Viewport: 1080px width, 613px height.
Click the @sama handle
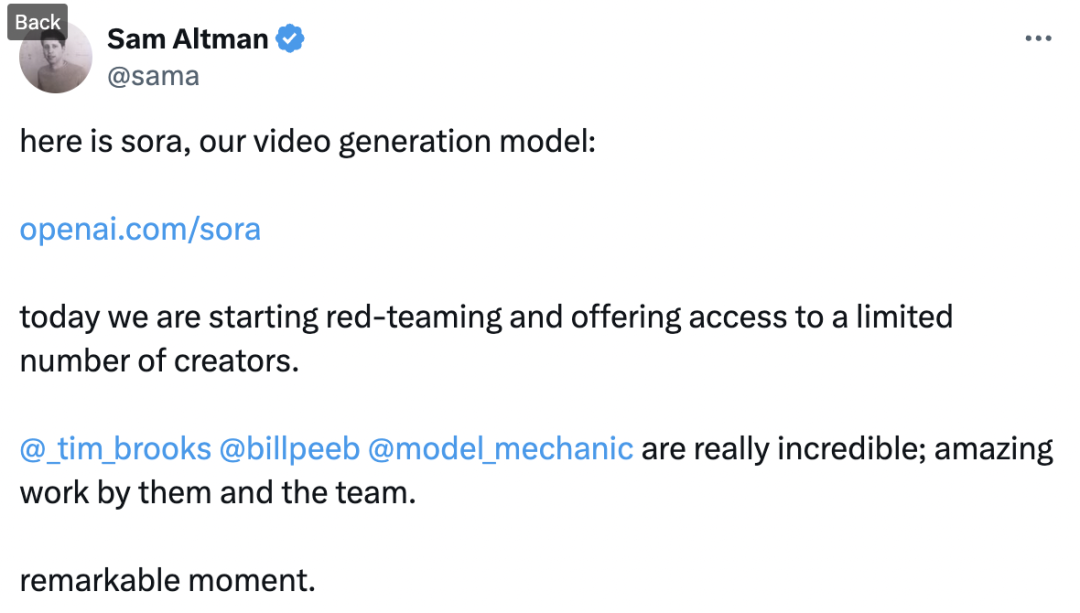(152, 76)
